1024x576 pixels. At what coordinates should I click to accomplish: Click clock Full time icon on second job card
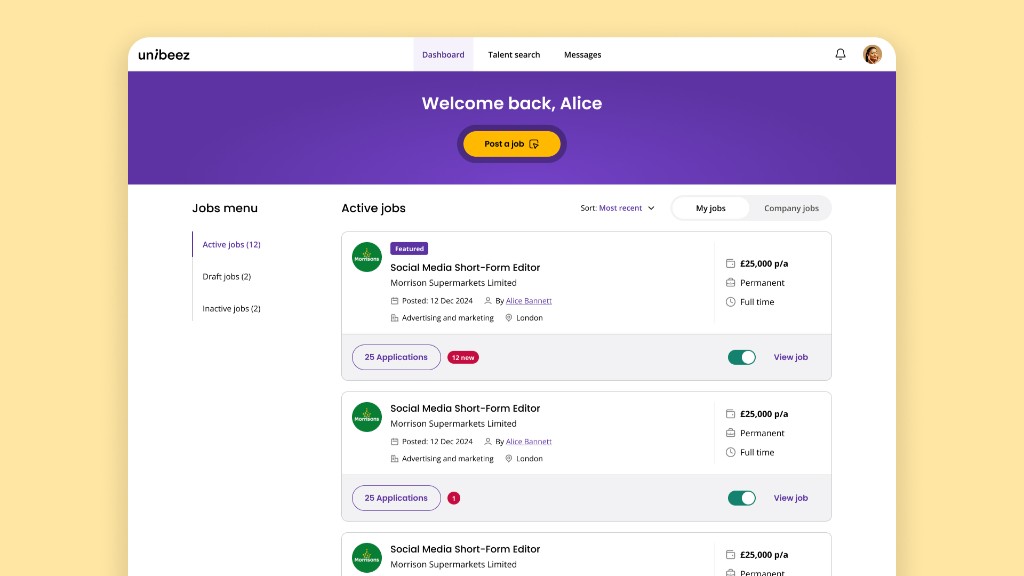730,452
